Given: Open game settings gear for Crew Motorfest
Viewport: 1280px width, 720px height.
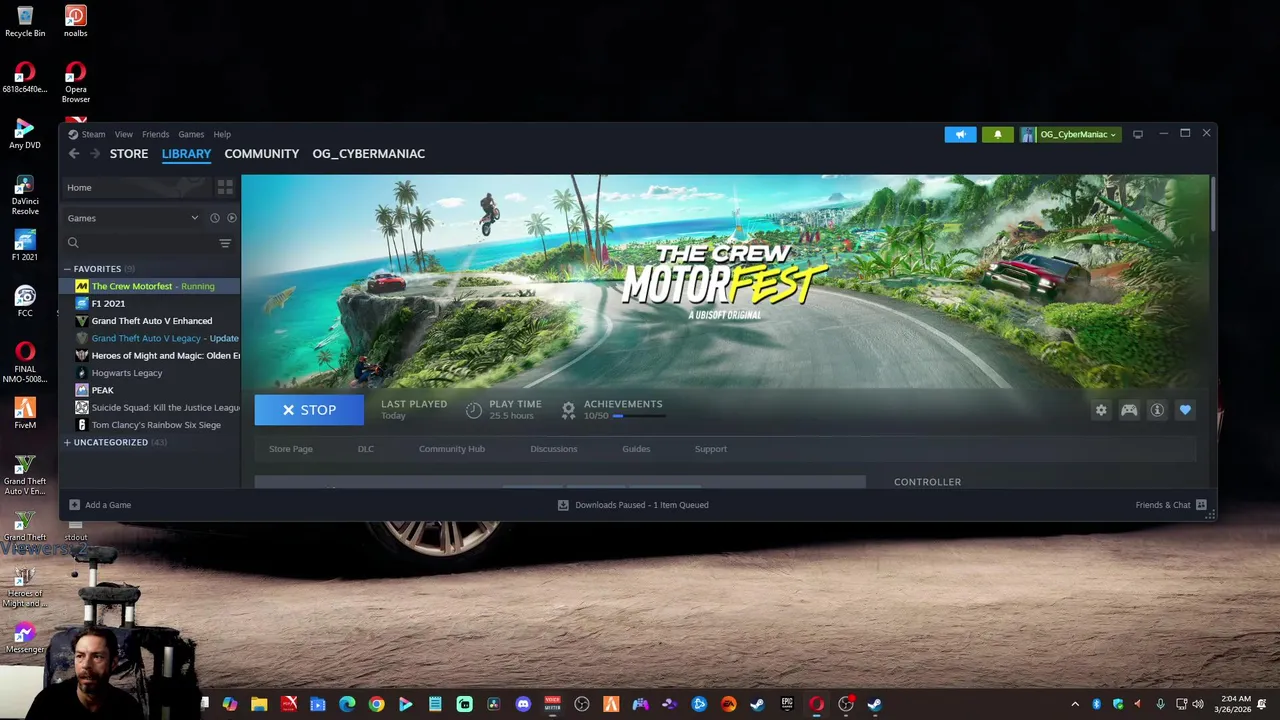Looking at the screenshot, I should (x=1101, y=410).
